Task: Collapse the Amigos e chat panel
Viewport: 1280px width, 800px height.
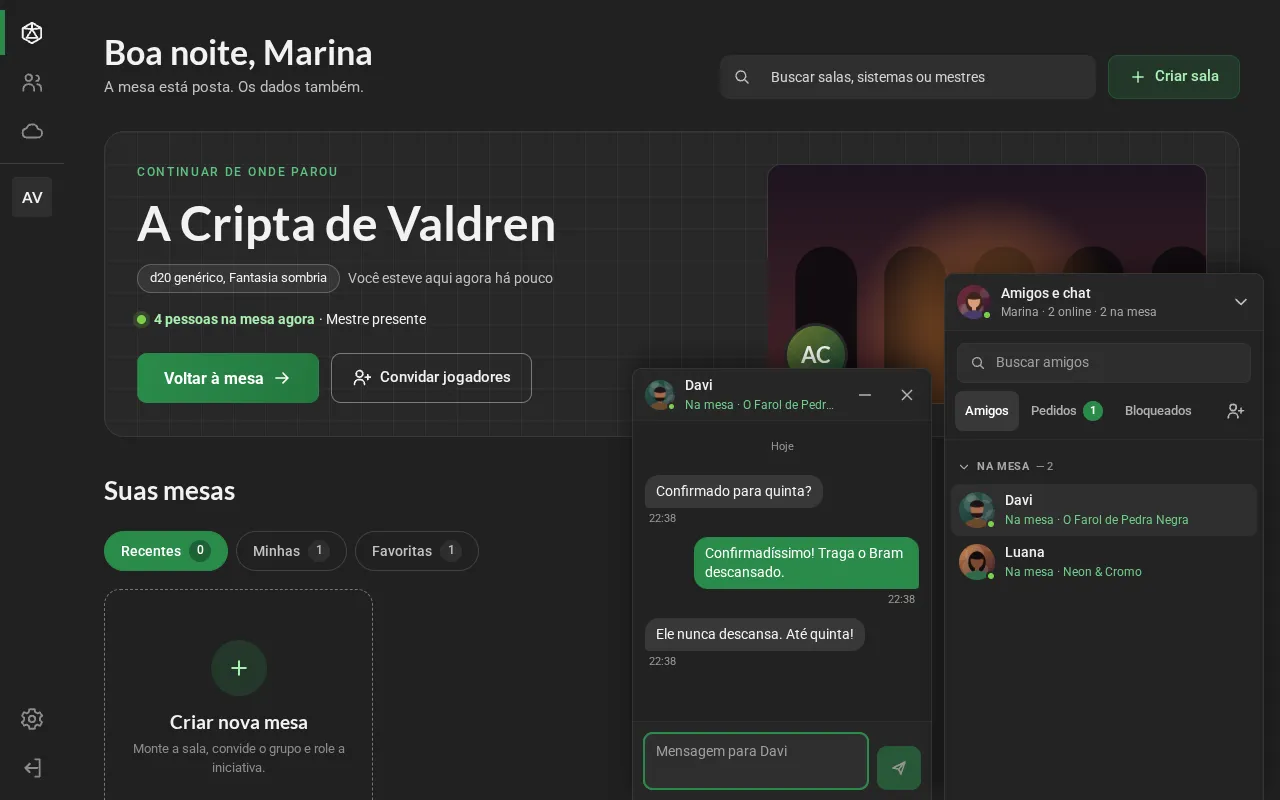Action: [x=1241, y=302]
